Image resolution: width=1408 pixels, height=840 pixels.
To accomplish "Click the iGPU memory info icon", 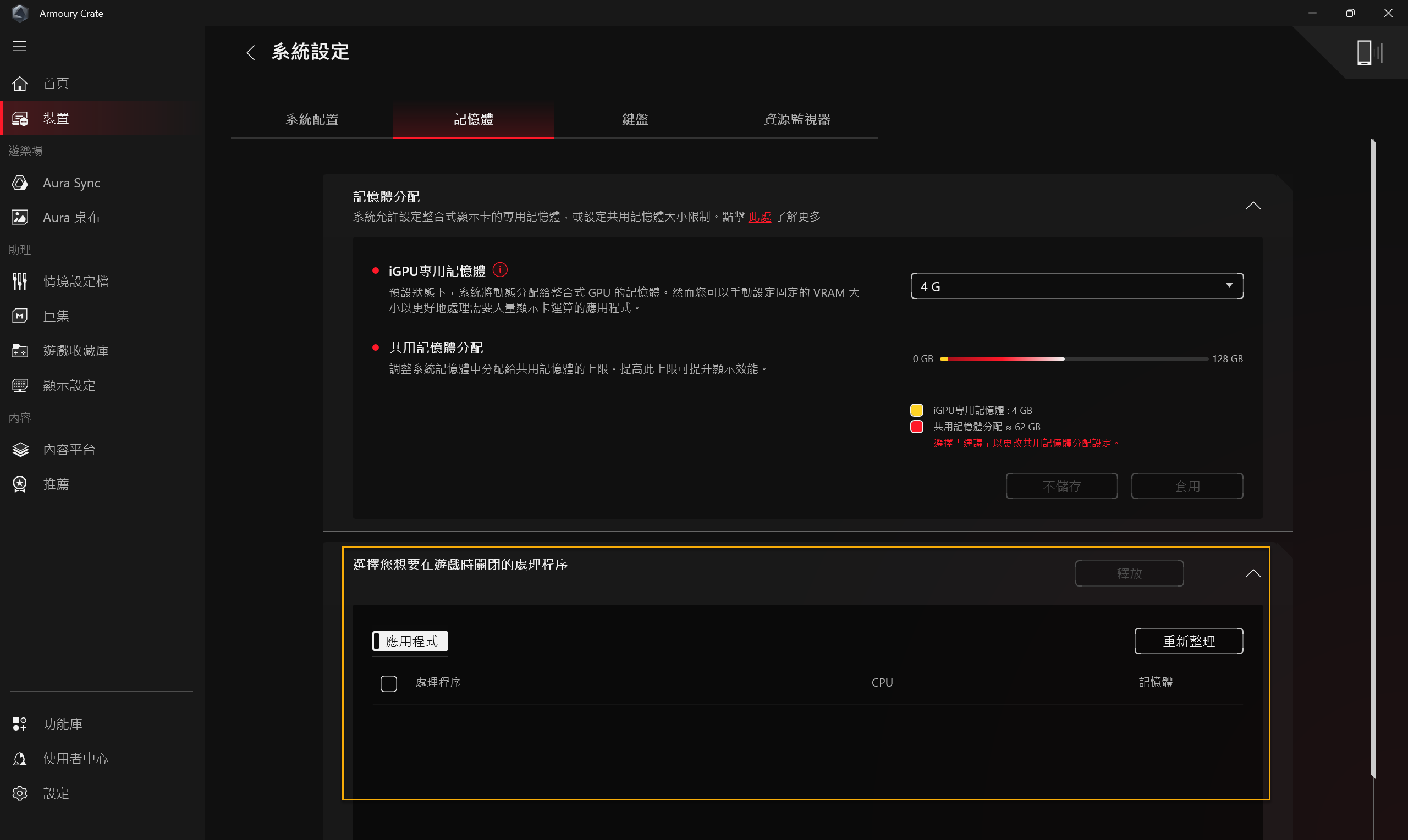I will click(x=500, y=270).
